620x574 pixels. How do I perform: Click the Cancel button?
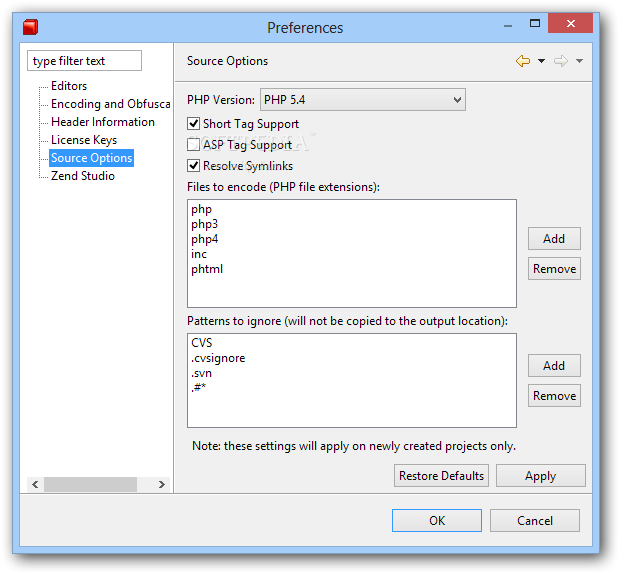click(x=535, y=521)
